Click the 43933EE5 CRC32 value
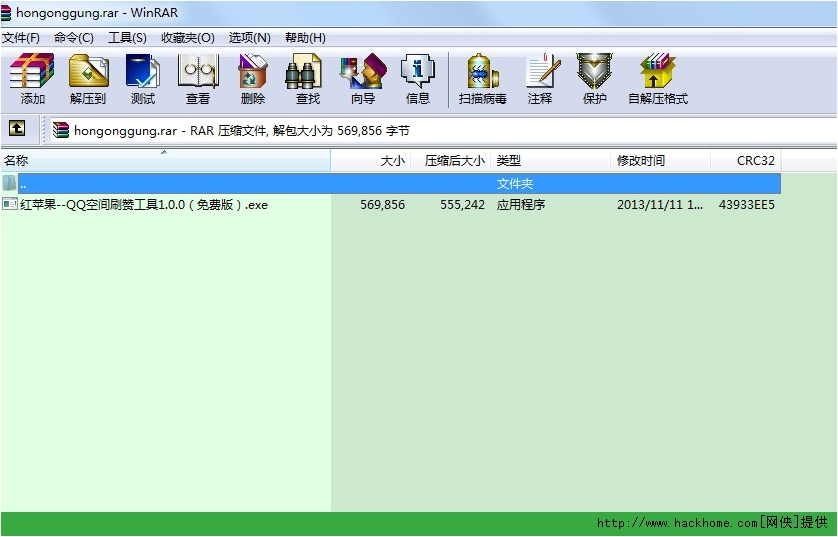This screenshot has height=537, width=838. click(747, 205)
